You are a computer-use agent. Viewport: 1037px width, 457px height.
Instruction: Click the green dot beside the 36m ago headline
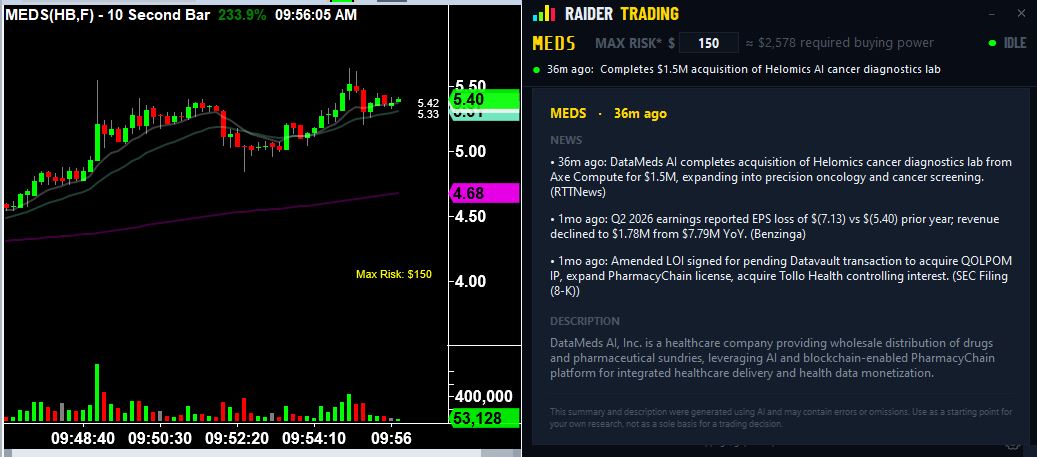pyautogui.click(x=536, y=69)
